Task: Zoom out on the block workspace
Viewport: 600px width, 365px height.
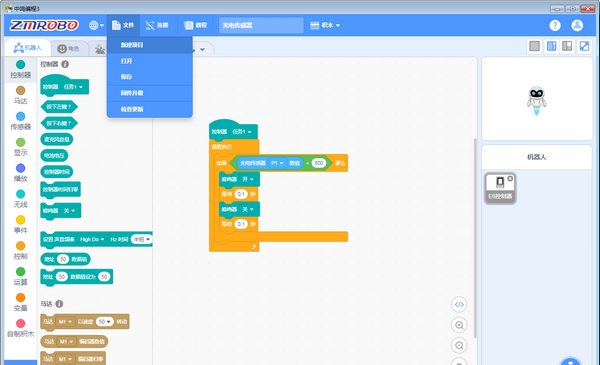Action: pyautogui.click(x=459, y=345)
